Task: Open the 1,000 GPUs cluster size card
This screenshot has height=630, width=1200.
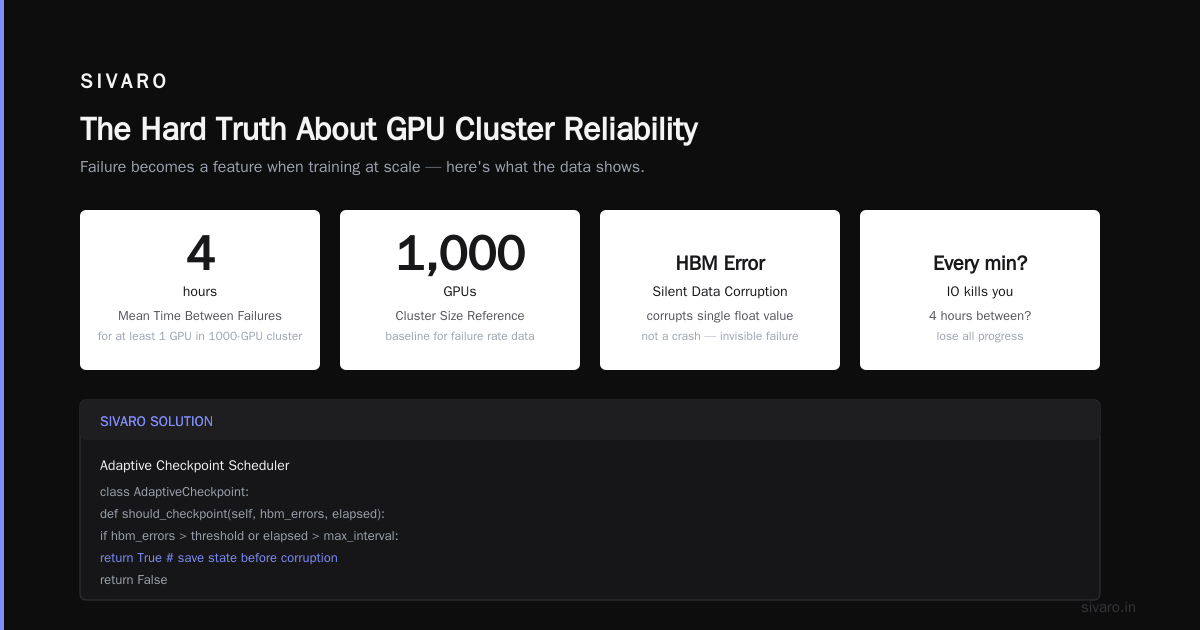Action: pyautogui.click(x=460, y=290)
